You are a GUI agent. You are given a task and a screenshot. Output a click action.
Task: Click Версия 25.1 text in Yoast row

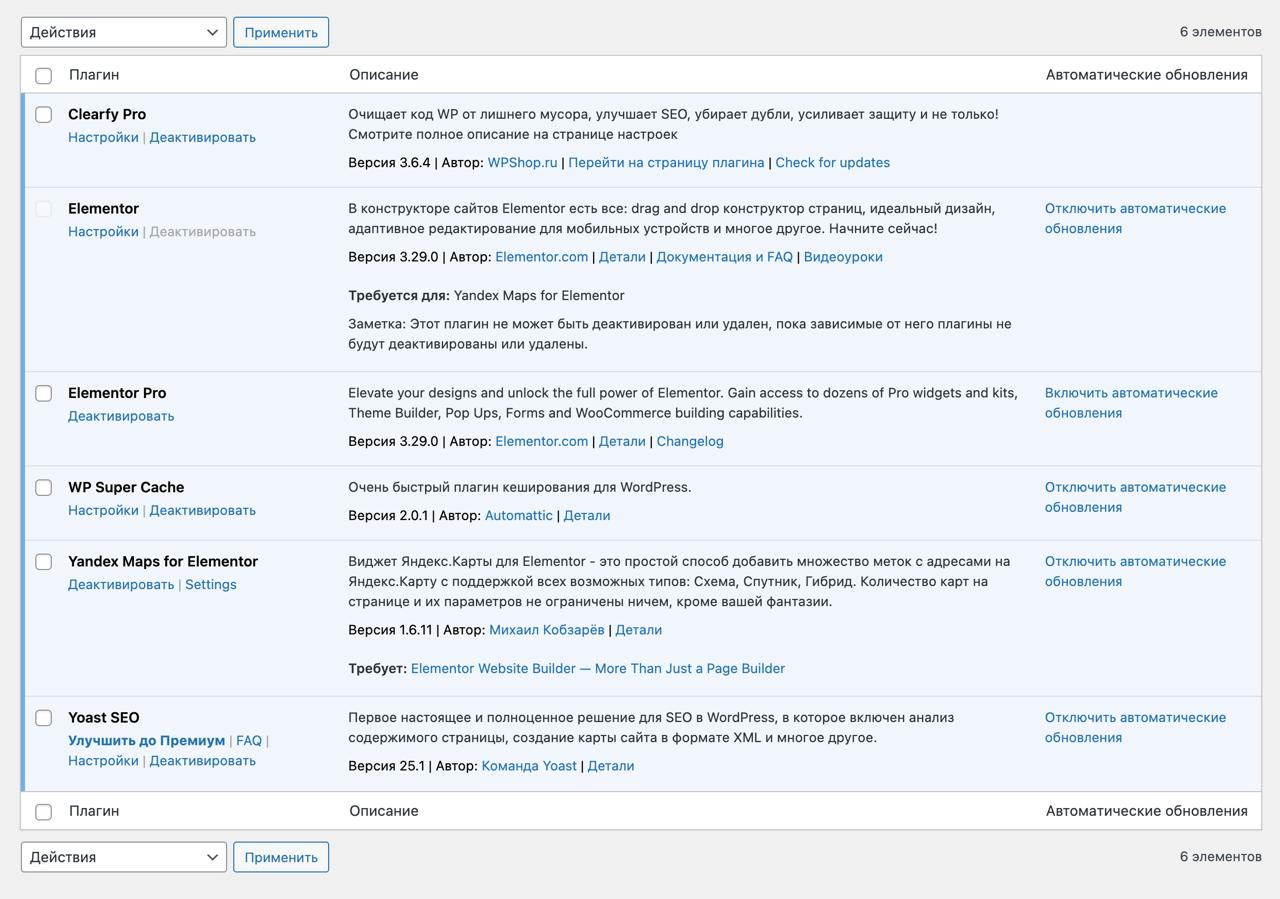coord(386,766)
